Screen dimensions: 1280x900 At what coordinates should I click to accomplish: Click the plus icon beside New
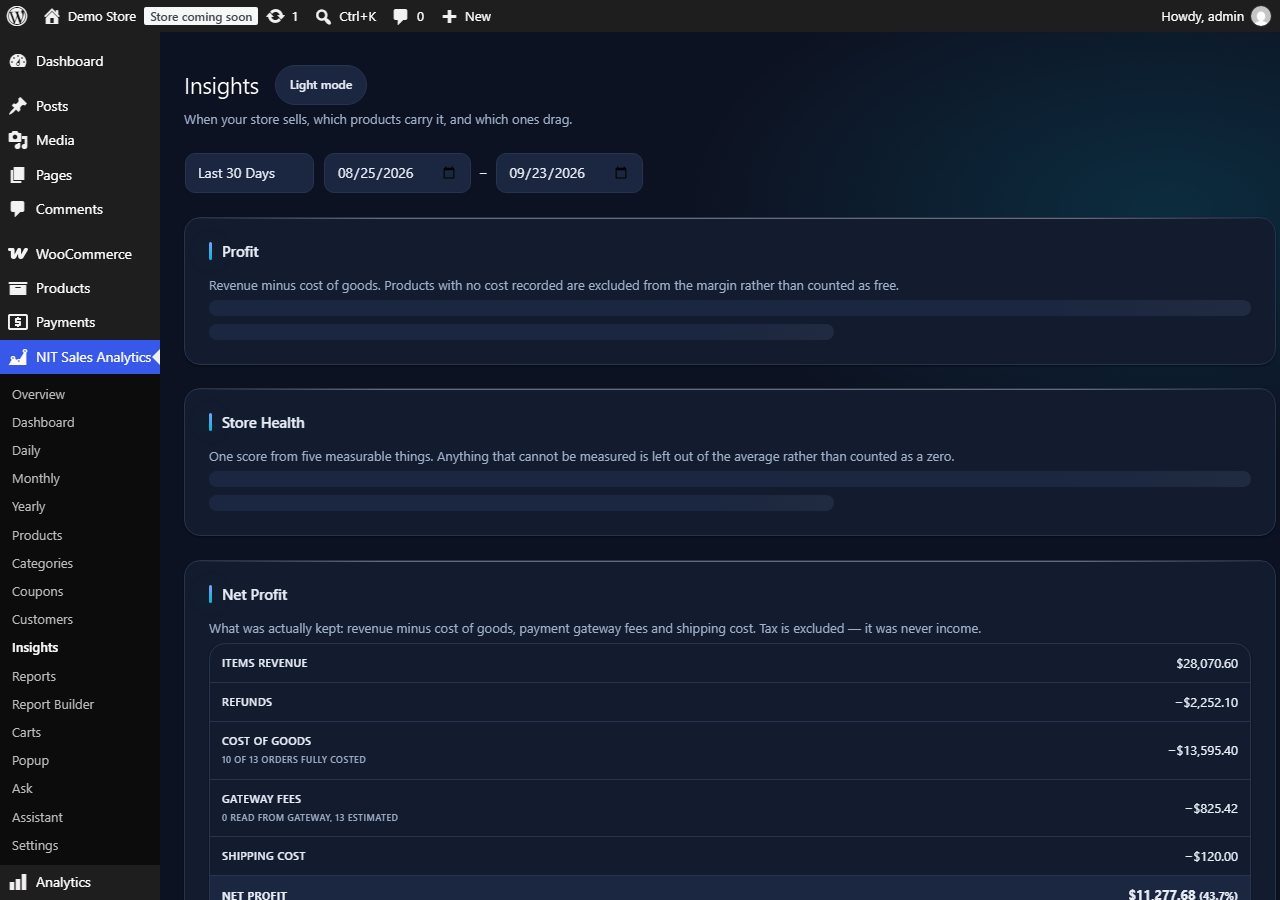pyautogui.click(x=450, y=16)
